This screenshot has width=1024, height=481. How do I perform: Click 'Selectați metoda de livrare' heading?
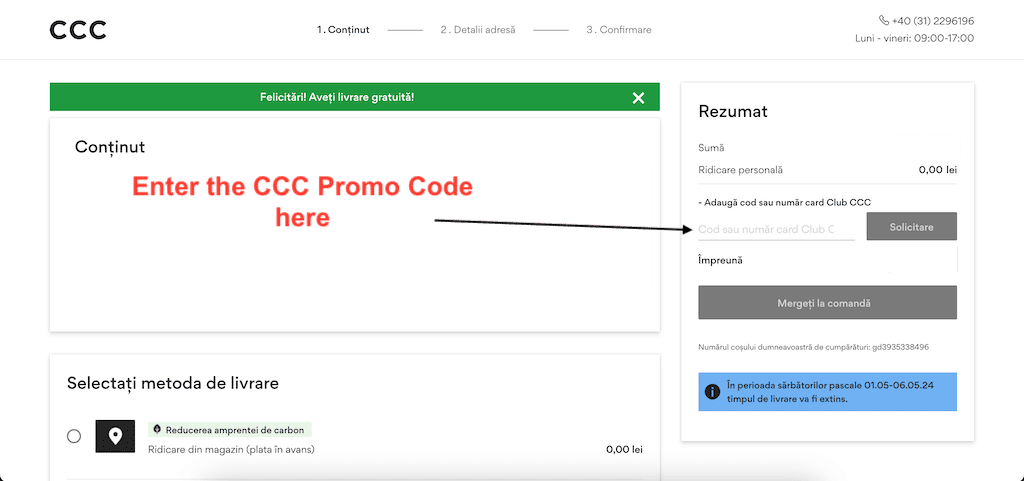(172, 383)
